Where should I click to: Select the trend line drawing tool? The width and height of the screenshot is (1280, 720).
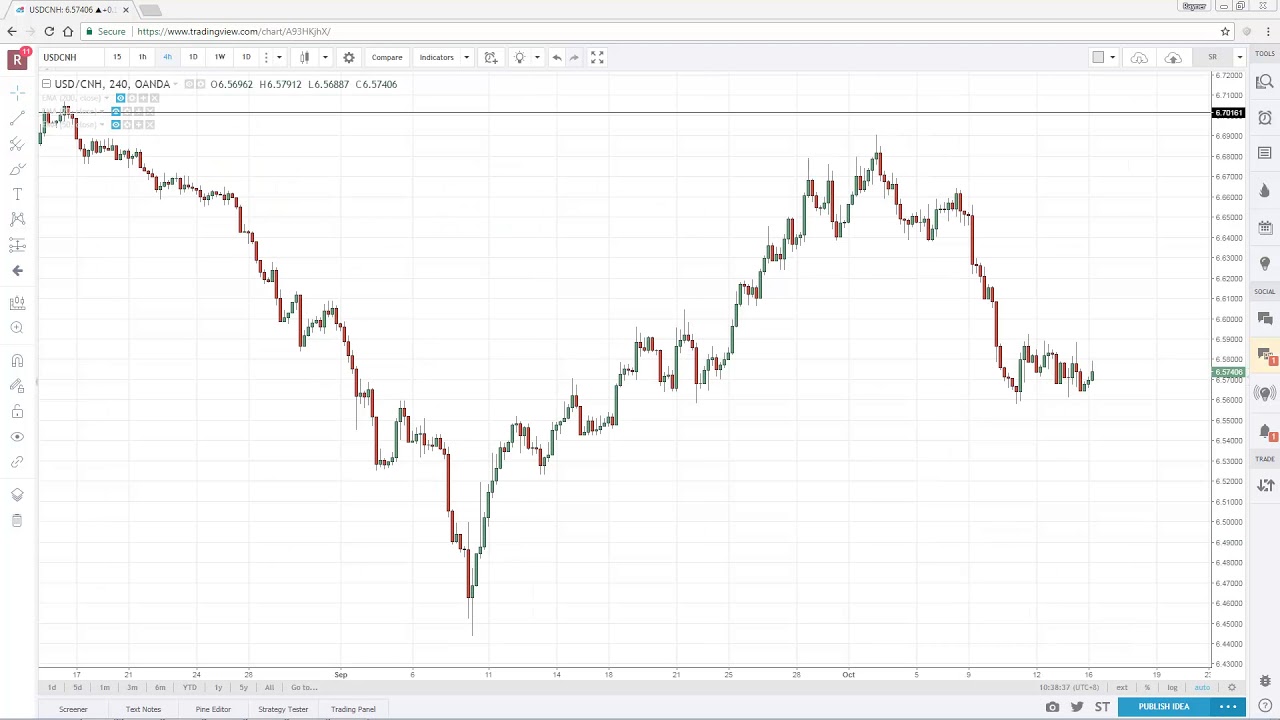tap(17, 118)
